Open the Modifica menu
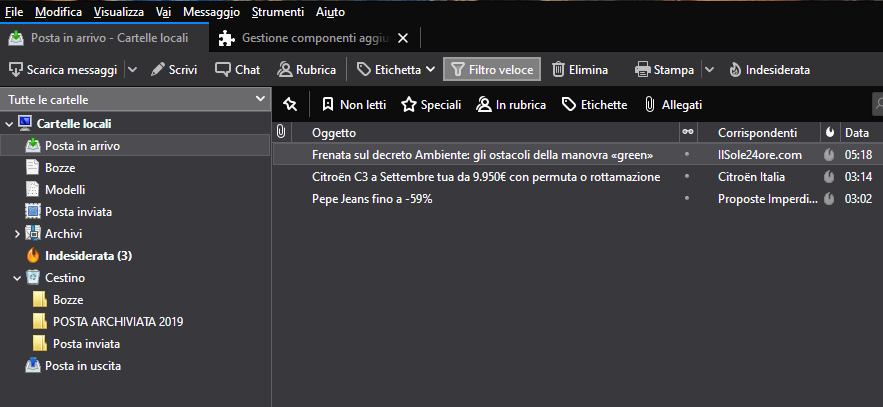 click(58, 12)
